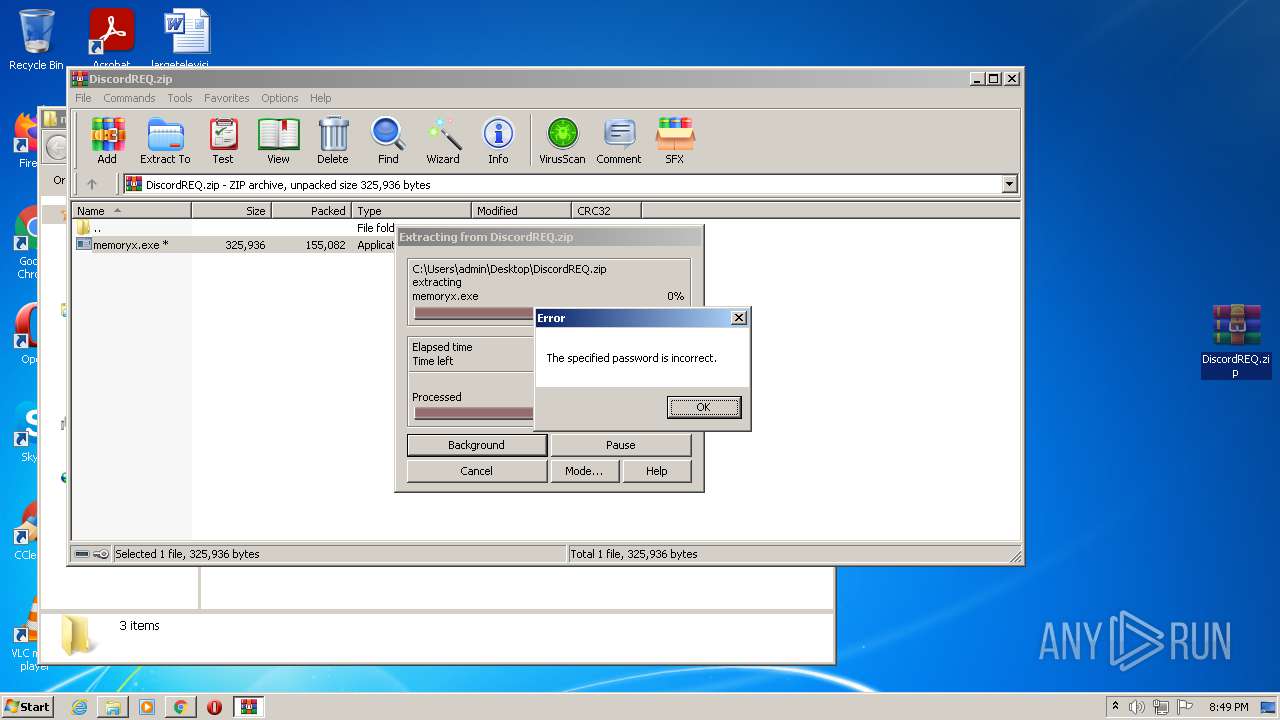1280x720 pixels.
Task: Open media player taskbar icon
Action: pos(147,707)
